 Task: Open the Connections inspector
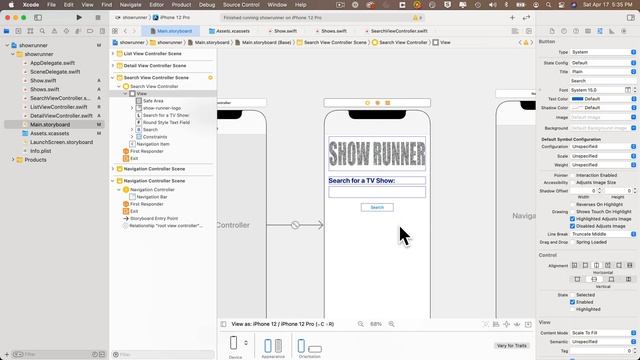click(624, 31)
